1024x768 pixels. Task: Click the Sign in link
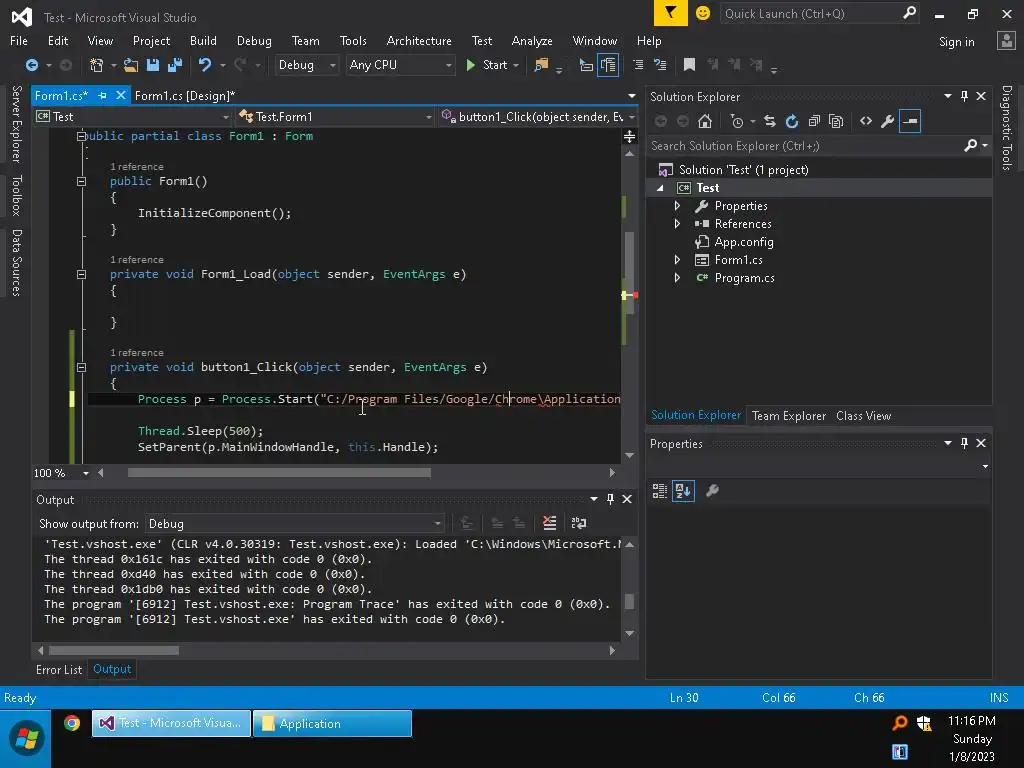point(957,41)
